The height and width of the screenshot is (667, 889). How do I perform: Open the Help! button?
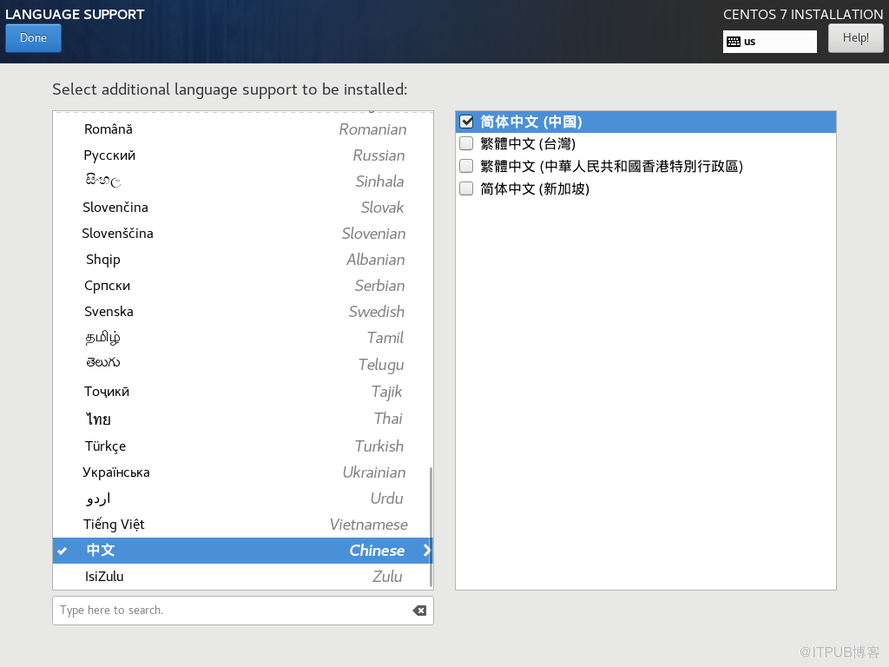[x=855, y=38]
